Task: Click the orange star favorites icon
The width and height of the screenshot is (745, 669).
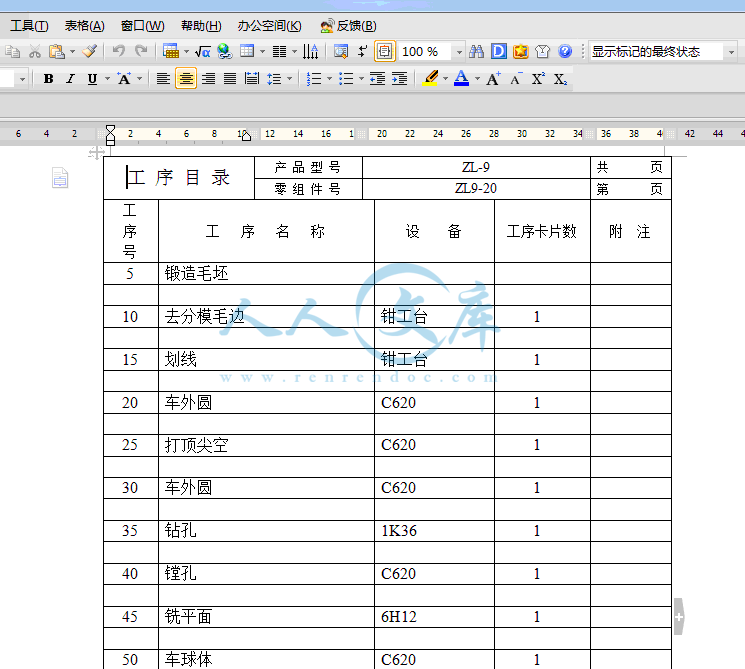Action: pos(521,51)
